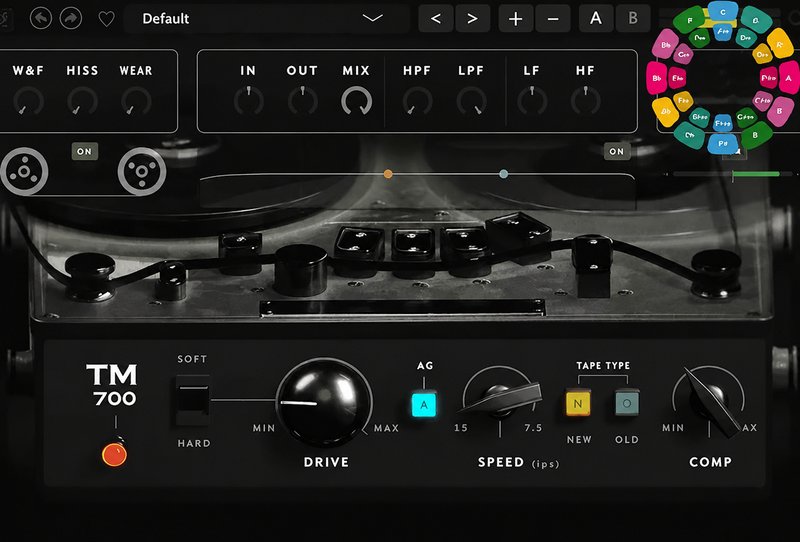Select the blue C key segment
This screenshot has width=800, height=542.
[723, 12]
